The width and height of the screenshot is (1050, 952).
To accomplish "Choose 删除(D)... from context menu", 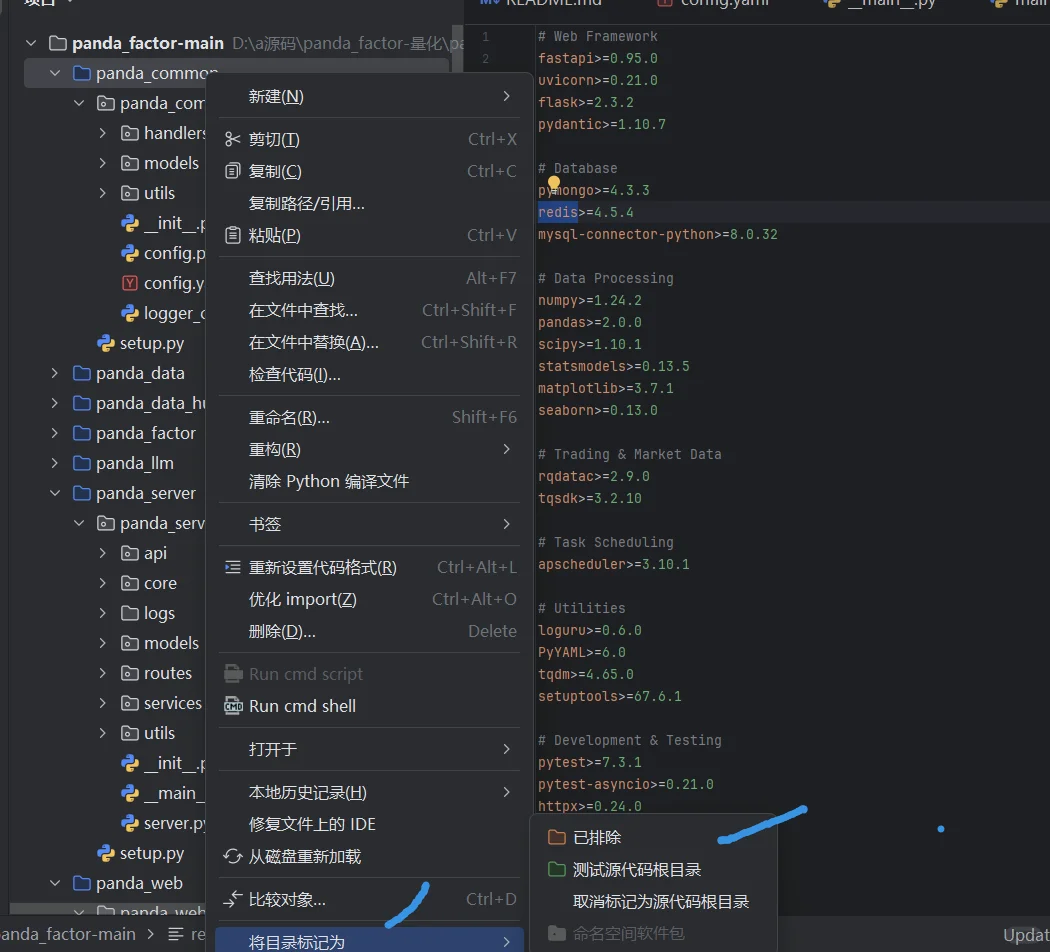I will (369, 631).
